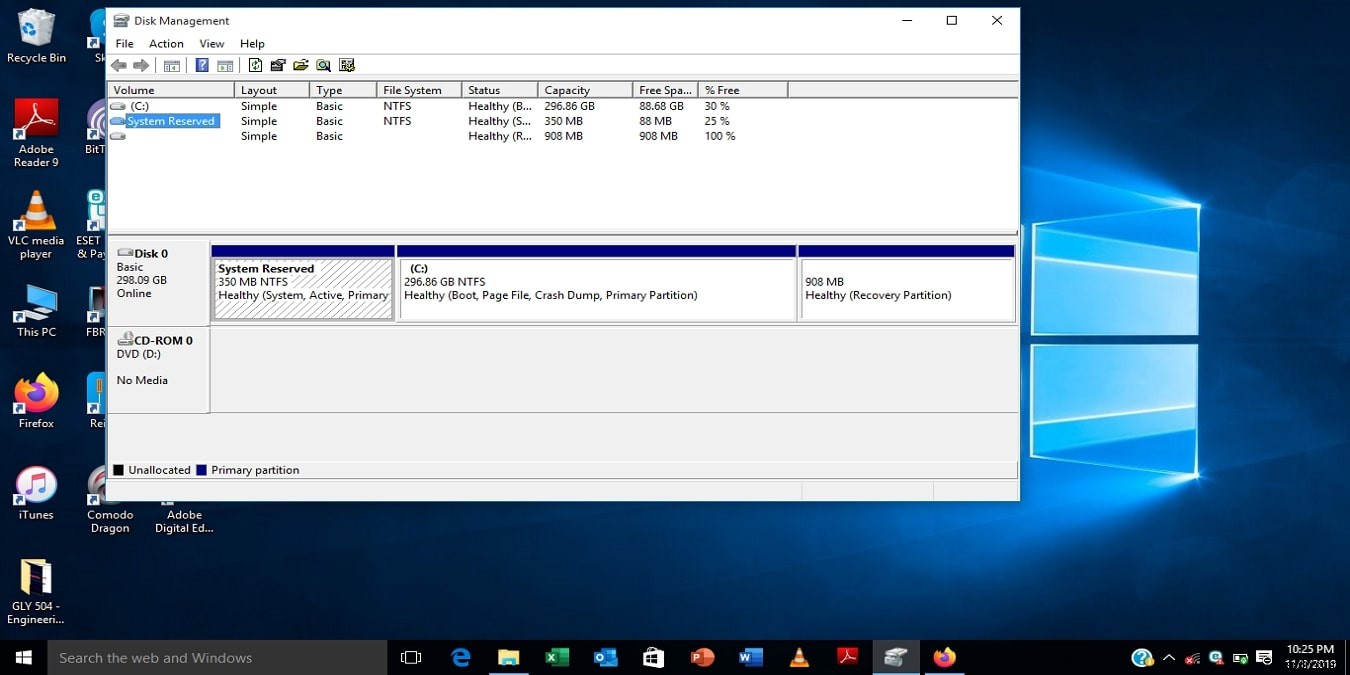Viewport: 1350px width, 675px height.
Task: Open the View menu
Action: pos(211,43)
